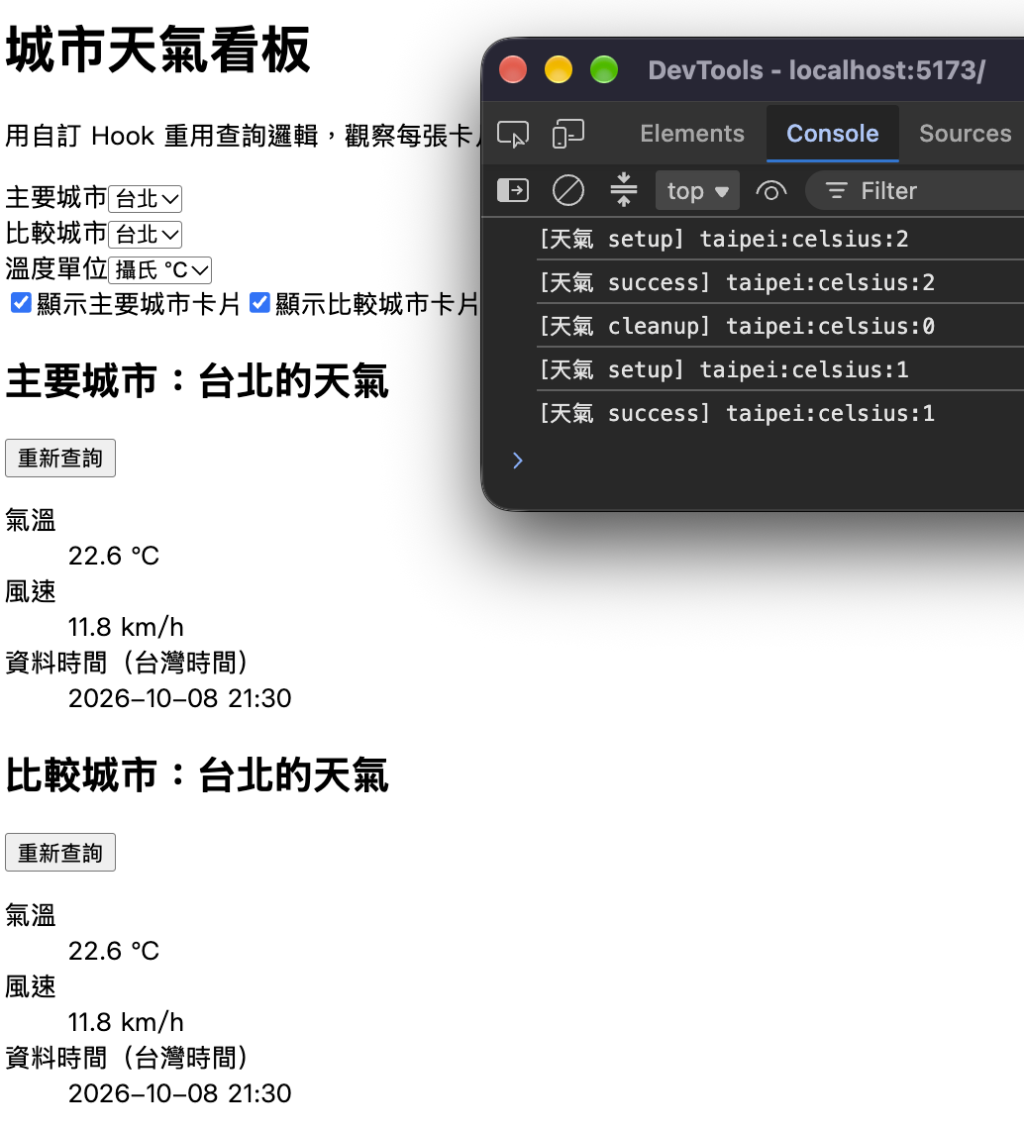Click the 城市天氣看板 page heading

point(158,49)
